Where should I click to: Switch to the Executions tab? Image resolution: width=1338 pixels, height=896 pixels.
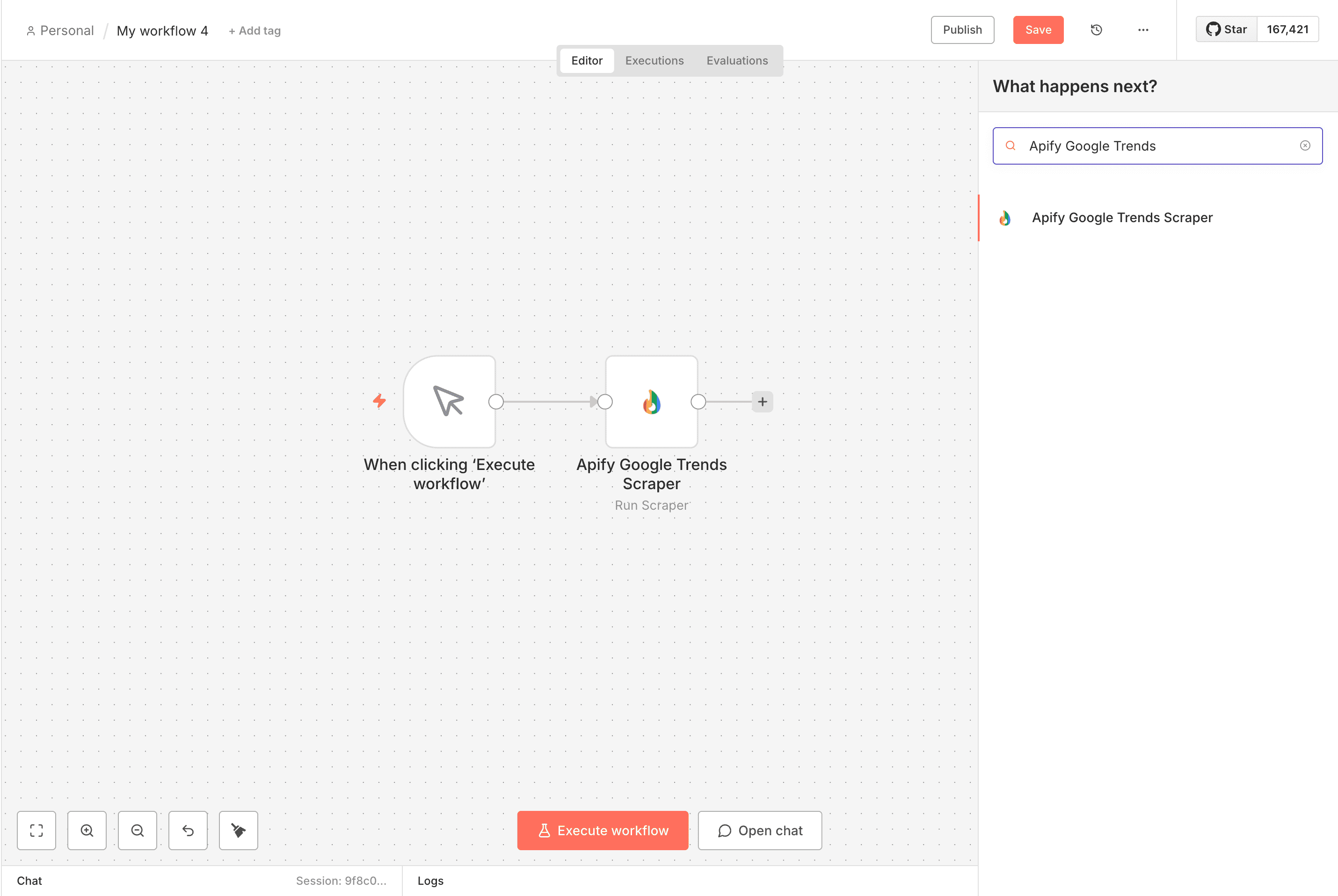pyautogui.click(x=654, y=61)
